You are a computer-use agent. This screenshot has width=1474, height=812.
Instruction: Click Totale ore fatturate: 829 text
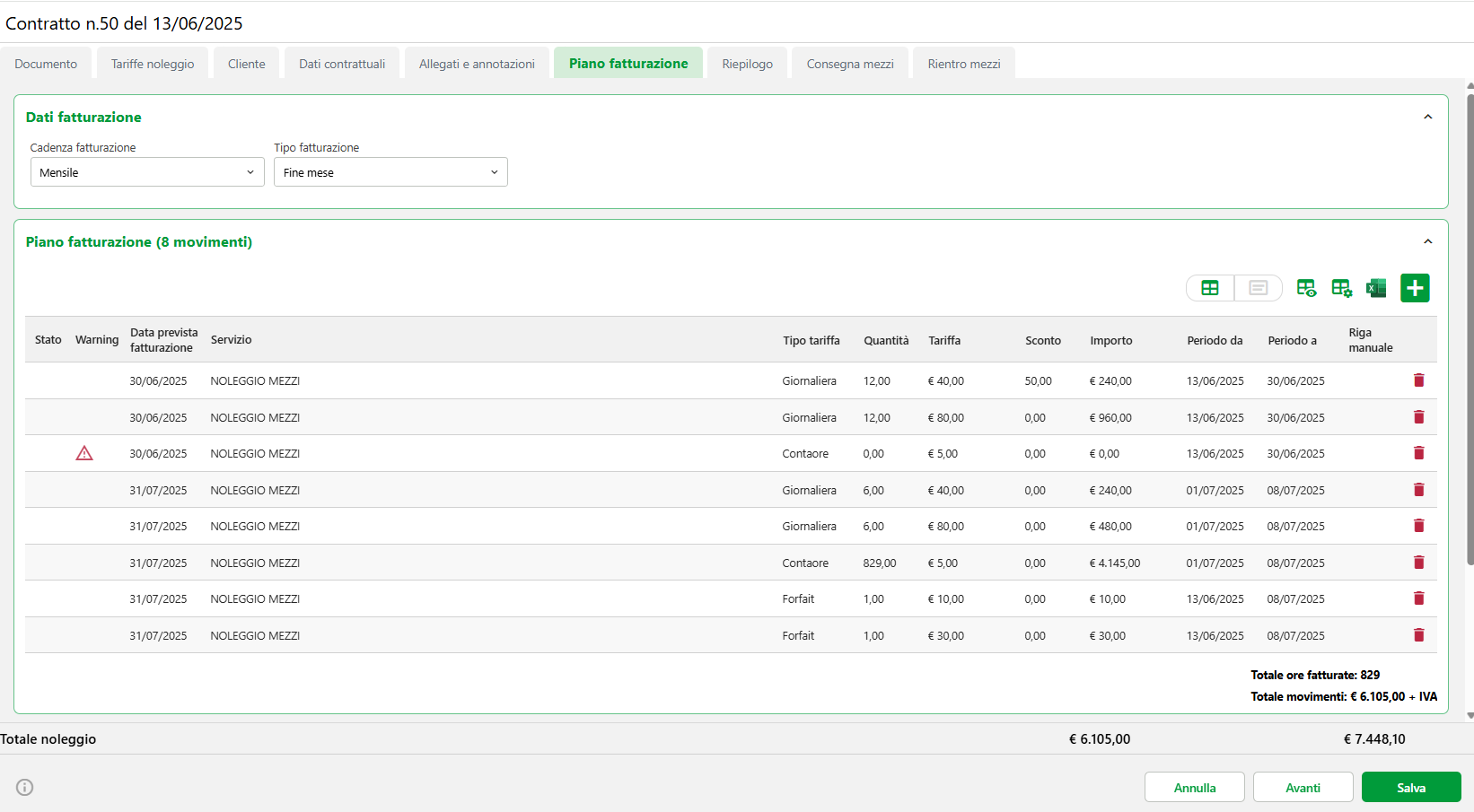point(1315,676)
